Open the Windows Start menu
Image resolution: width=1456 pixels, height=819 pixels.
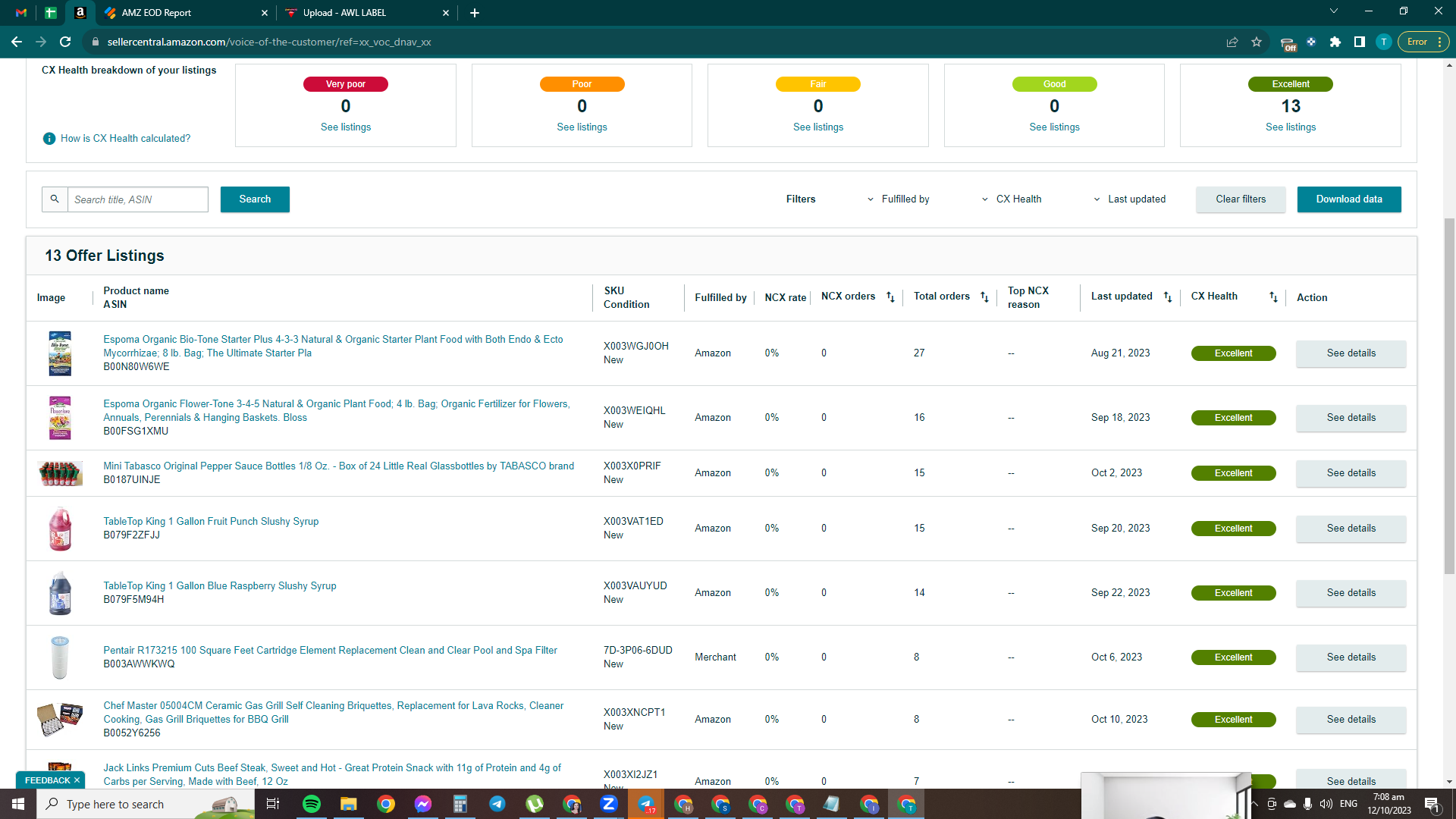18,804
